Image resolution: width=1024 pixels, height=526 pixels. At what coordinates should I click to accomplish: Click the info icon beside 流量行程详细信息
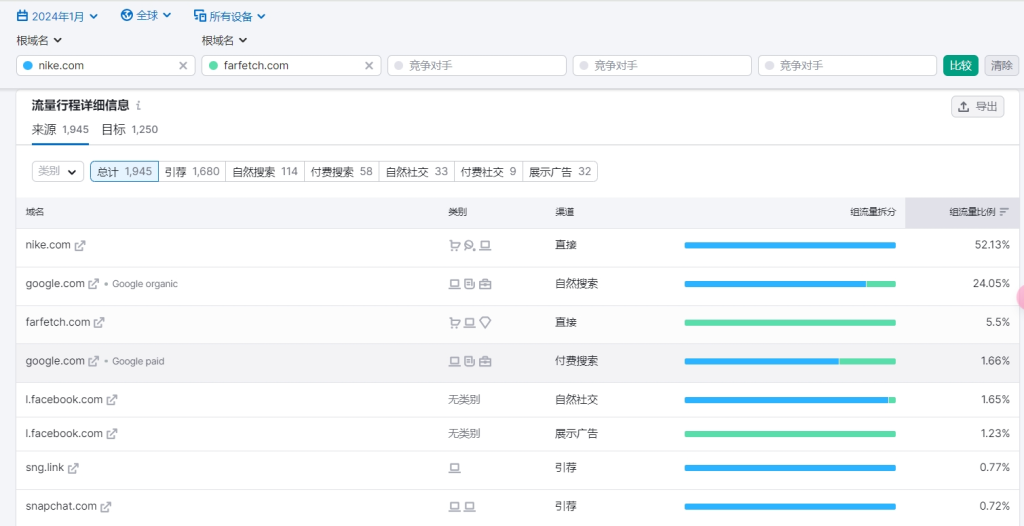pos(138,106)
